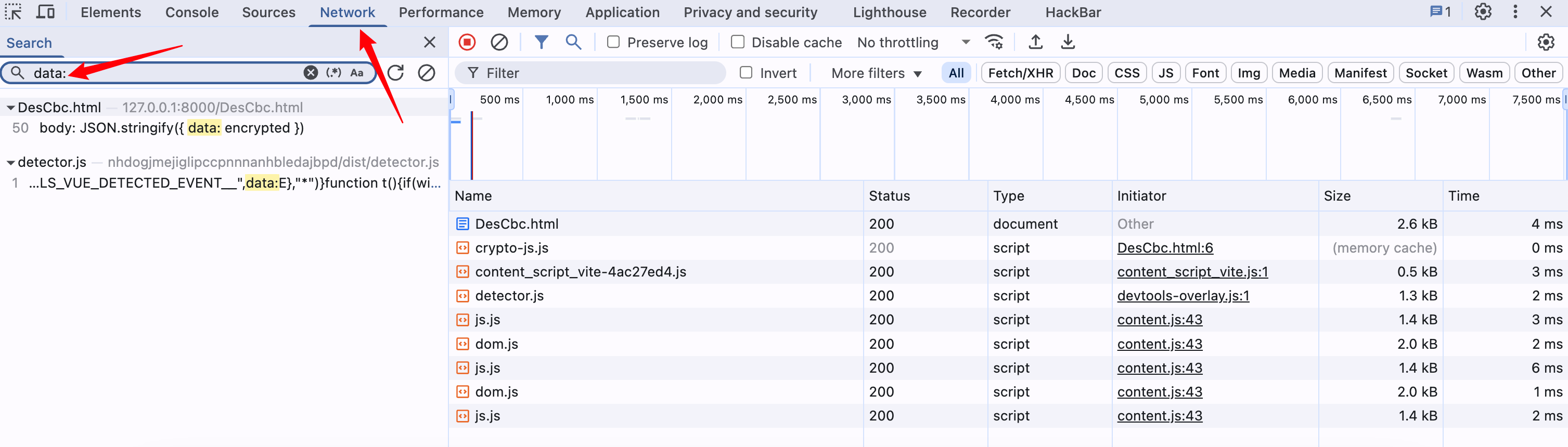The height and width of the screenshot is (447, 1568).
Task: Refresh the search results
Action: coord(396,73)
